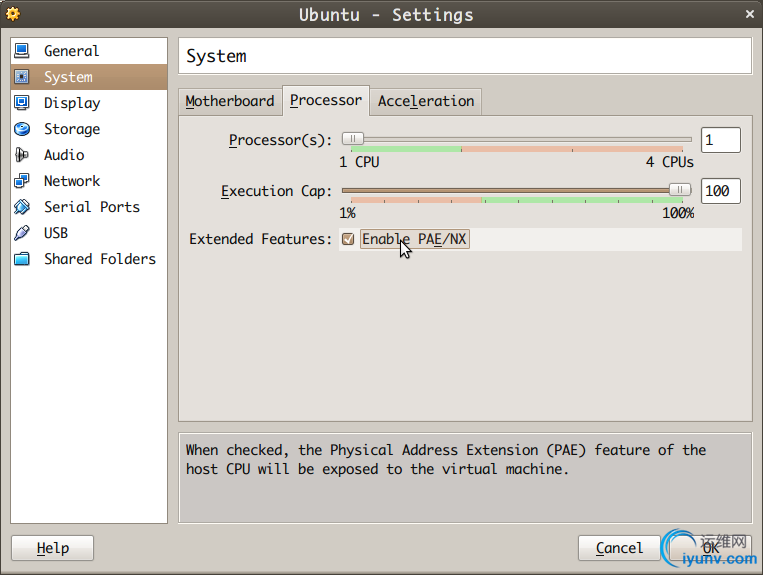Click the Display screen icon in sidebar
Screen dimensions: 763x575
(x=22, y=103)
